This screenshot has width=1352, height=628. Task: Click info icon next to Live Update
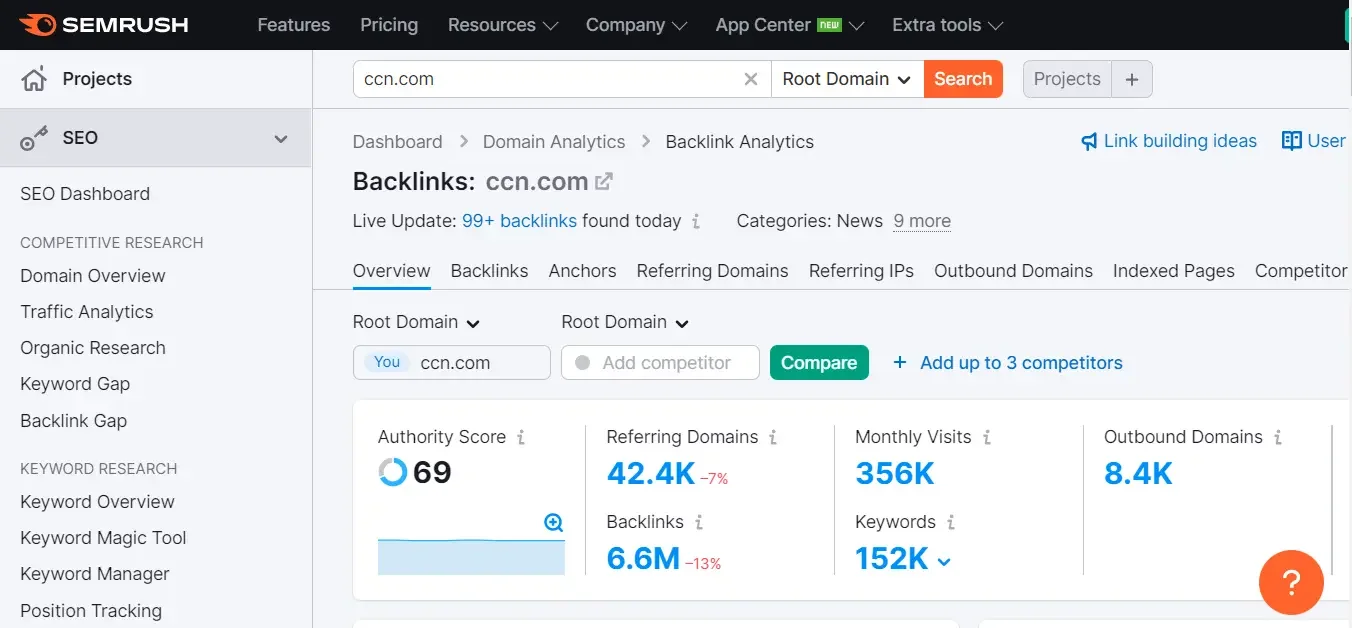point(696,221)
